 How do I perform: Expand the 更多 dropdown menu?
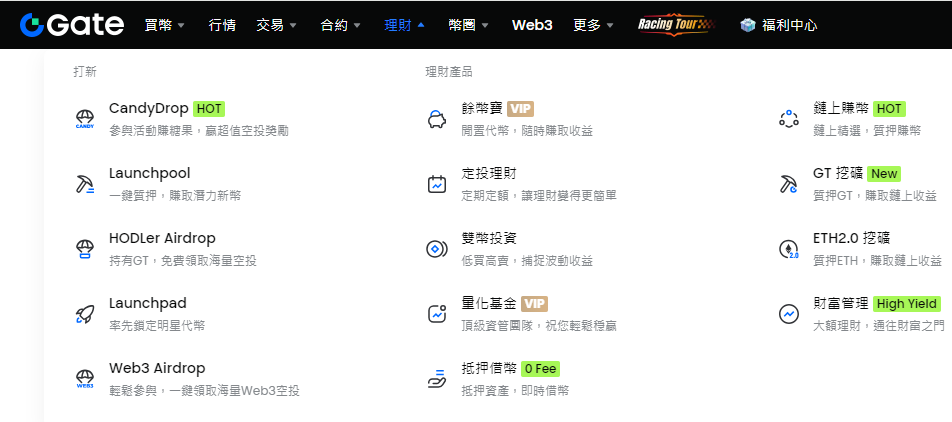pos(594,25)
